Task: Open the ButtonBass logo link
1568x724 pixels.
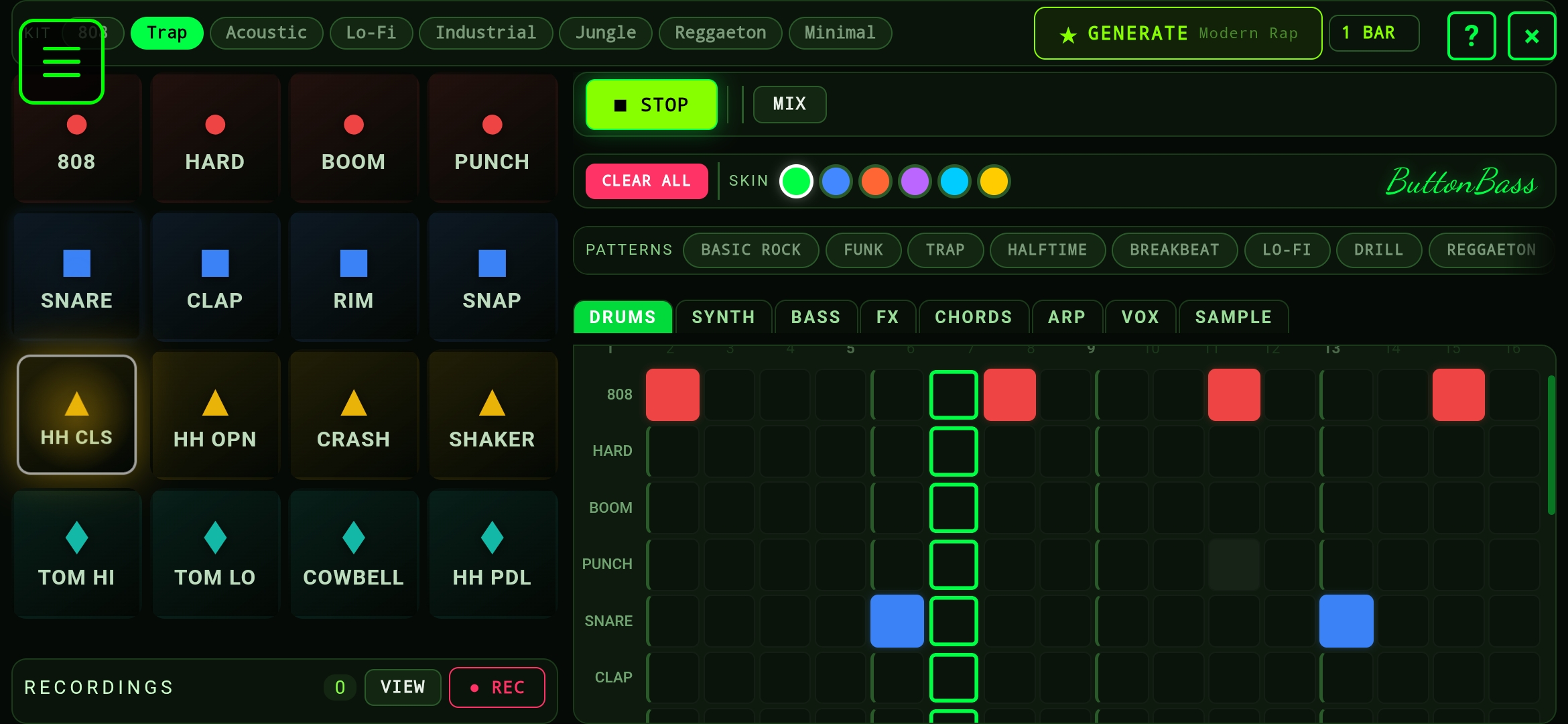Action: pyautogui.click(x=1461, y=182)
